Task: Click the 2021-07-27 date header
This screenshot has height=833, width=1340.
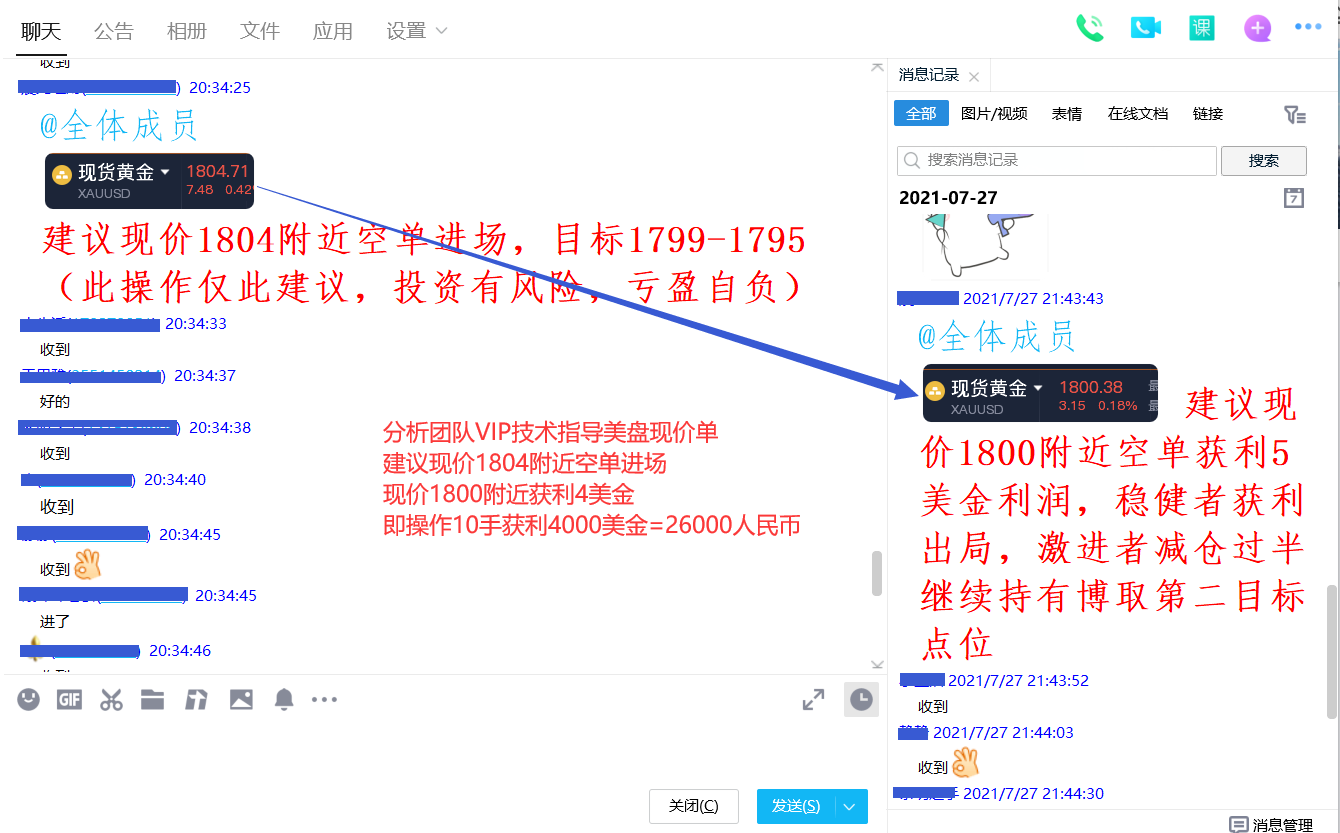Action: [x=948, y=197]
